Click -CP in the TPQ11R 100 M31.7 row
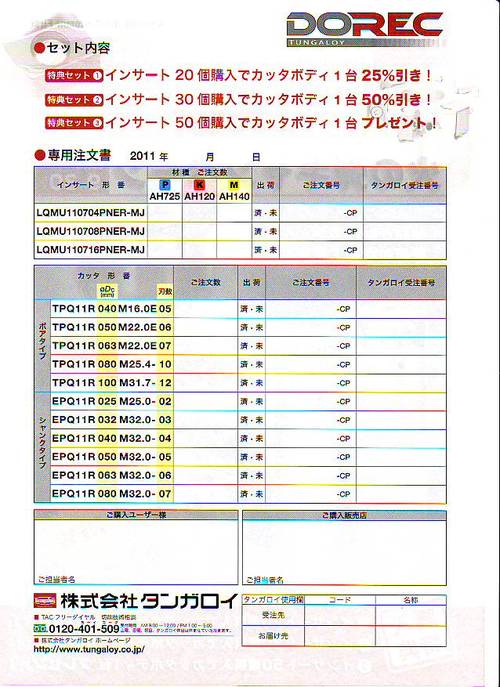The image size is (500, 687). pos(343,383)
